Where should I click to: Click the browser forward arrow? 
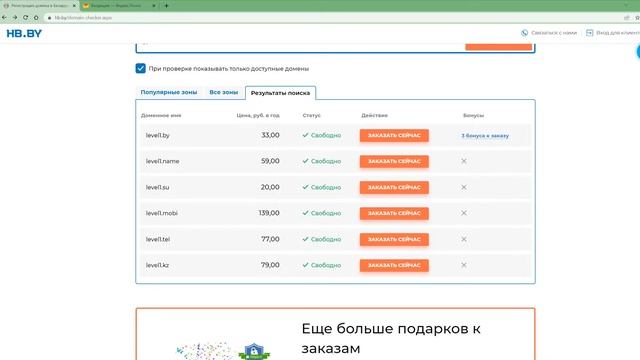tap(15, 18)
